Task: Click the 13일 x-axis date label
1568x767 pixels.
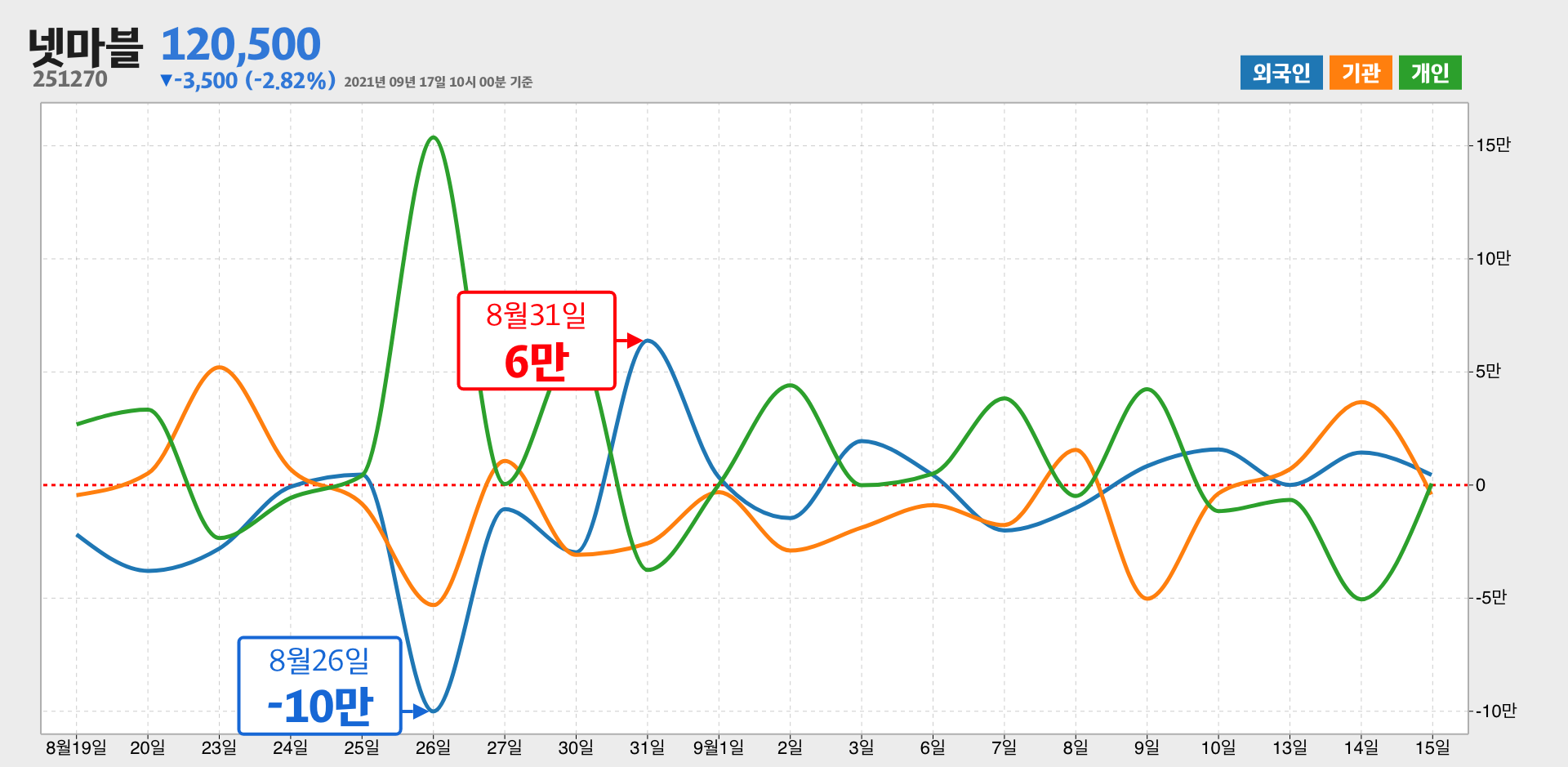Action: [1290, 747]
